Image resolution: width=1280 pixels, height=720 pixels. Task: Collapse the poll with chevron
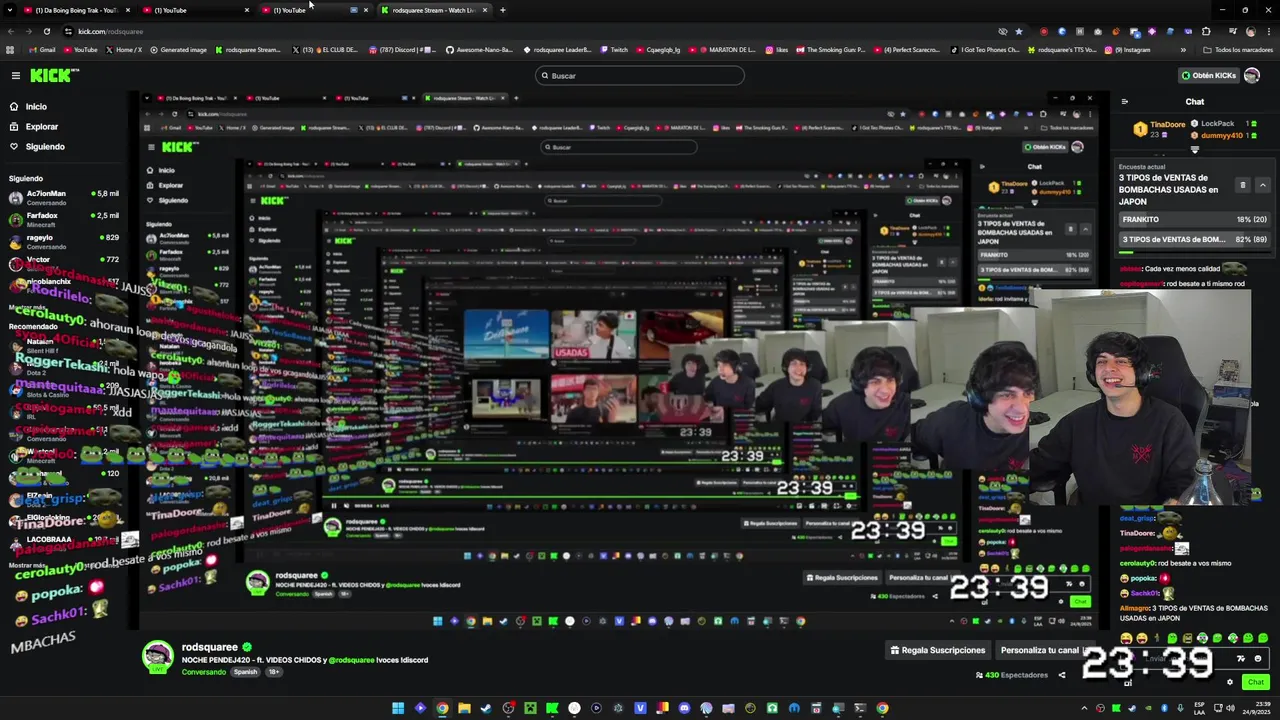pos(1262,185)
